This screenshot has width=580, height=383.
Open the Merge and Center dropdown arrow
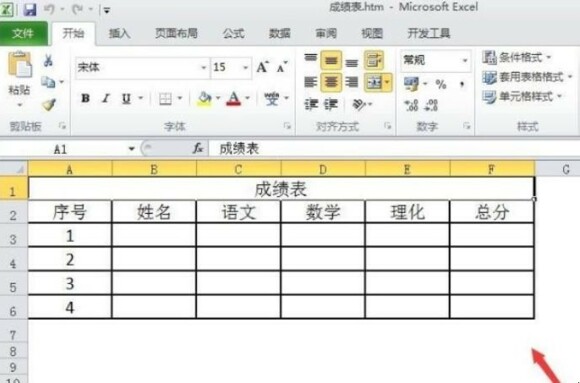coord(387,82)
